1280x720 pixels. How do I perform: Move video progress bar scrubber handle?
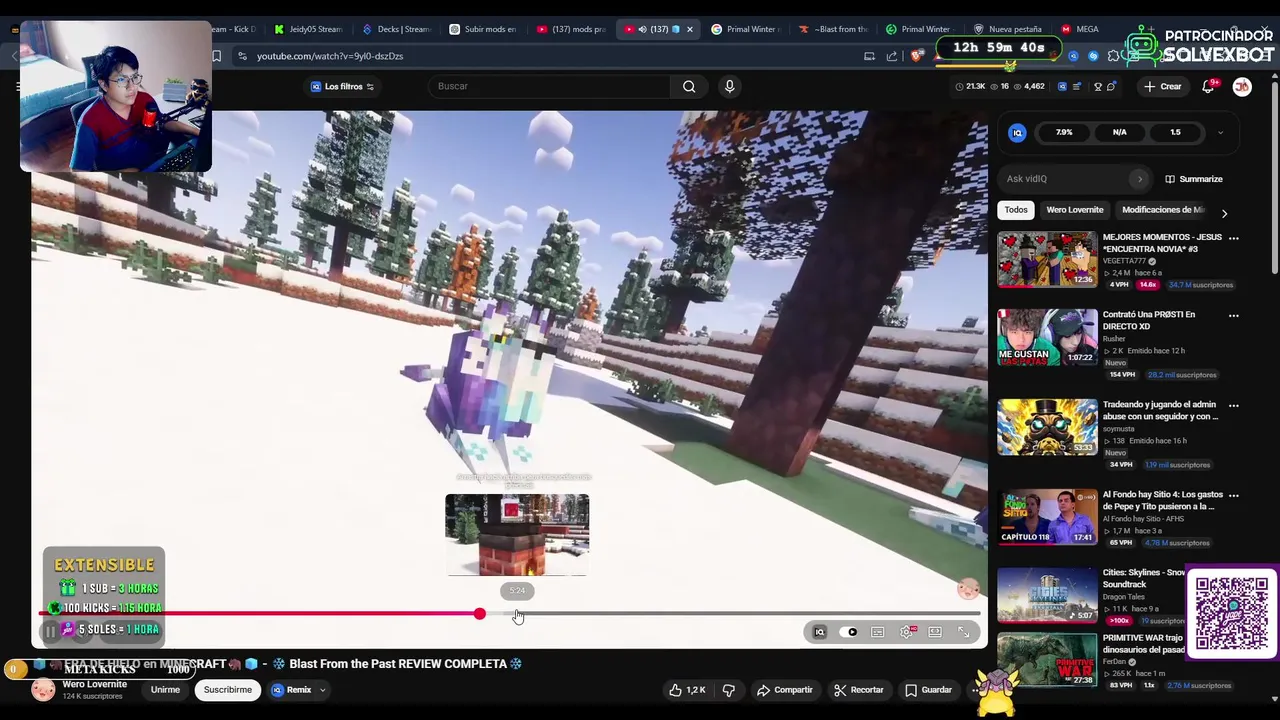click(480, 614)
